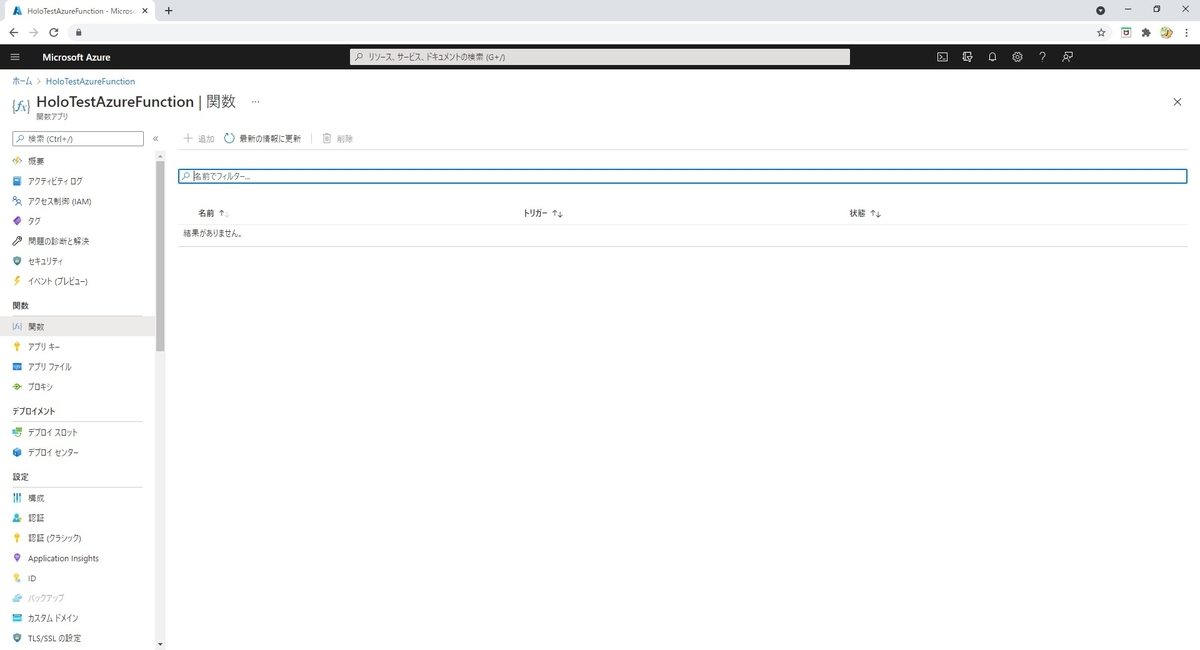Viewport: 1200px width, 650px height.
Task: Click HoloTestAzureFunction breadcrumb link
Action: [90, 81]
